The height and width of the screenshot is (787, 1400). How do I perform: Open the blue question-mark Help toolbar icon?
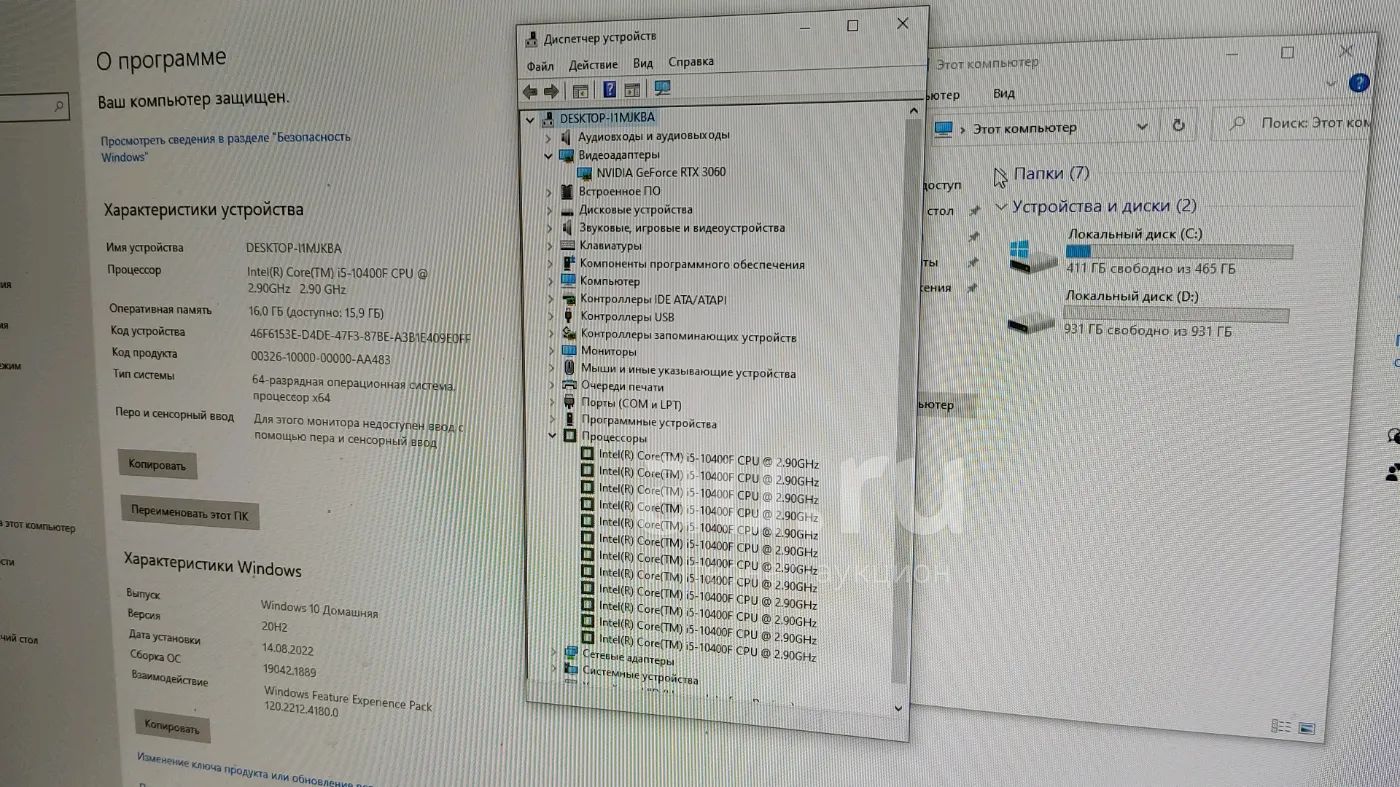click(609, 90)
